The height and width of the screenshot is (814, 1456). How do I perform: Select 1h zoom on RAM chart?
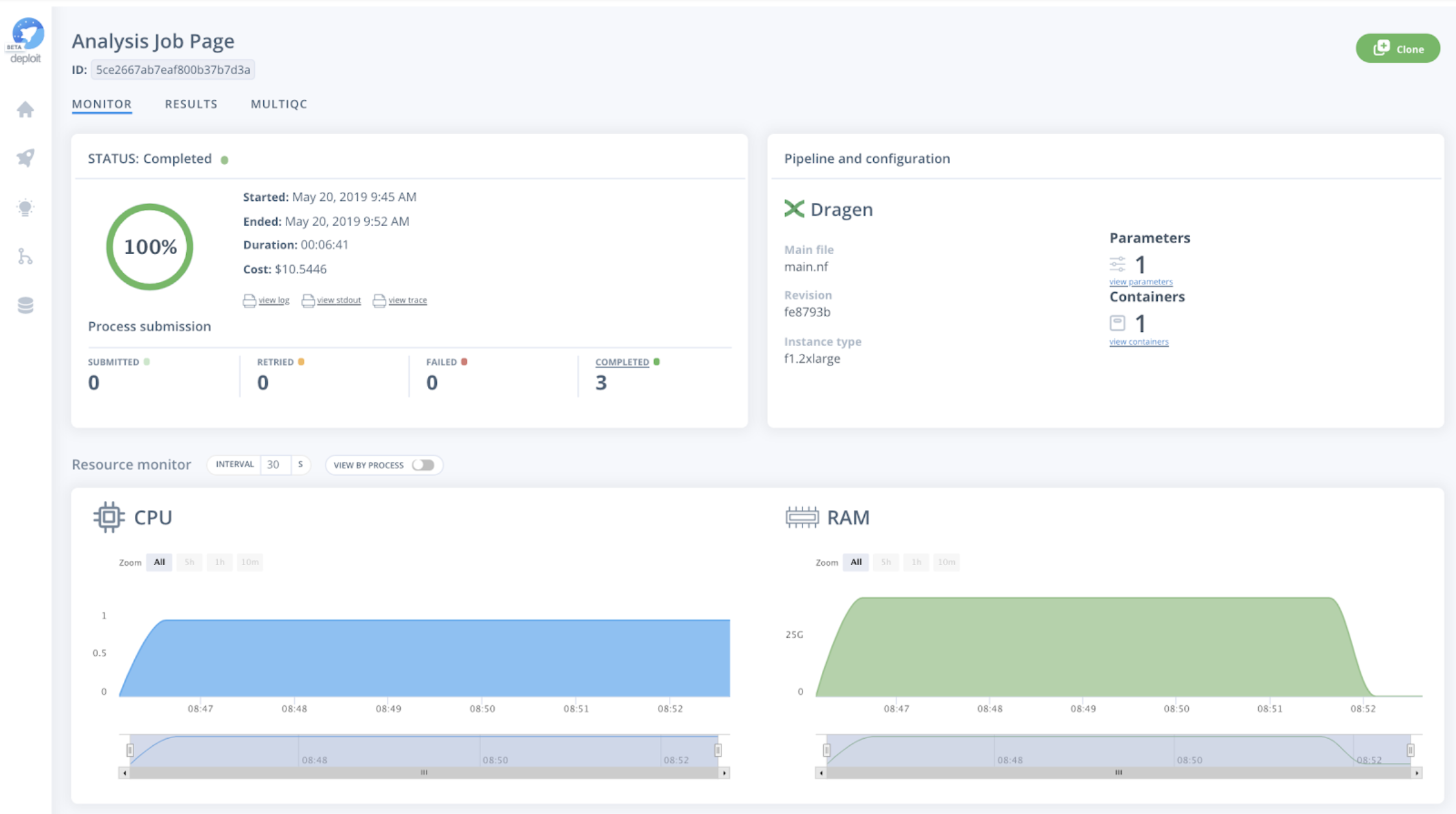pyautogui.click(x=917, y=562)
